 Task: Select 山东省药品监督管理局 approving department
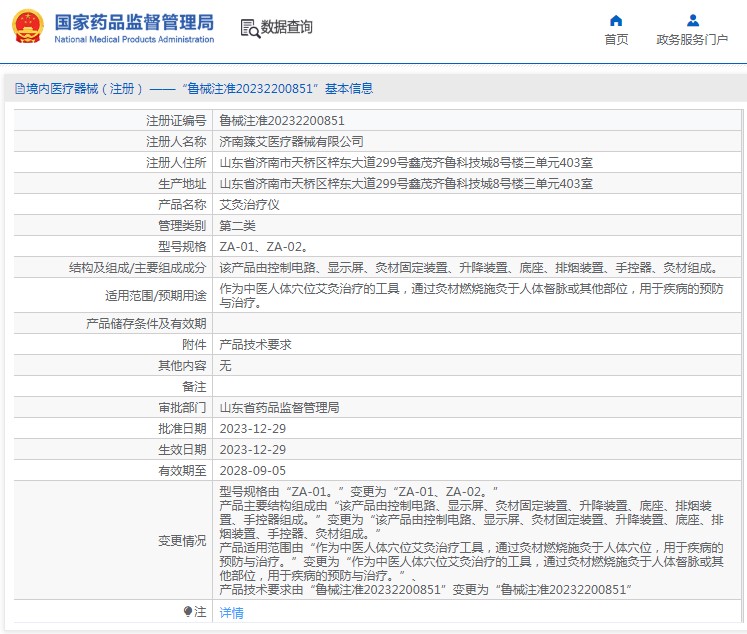[x=279, y=407]
